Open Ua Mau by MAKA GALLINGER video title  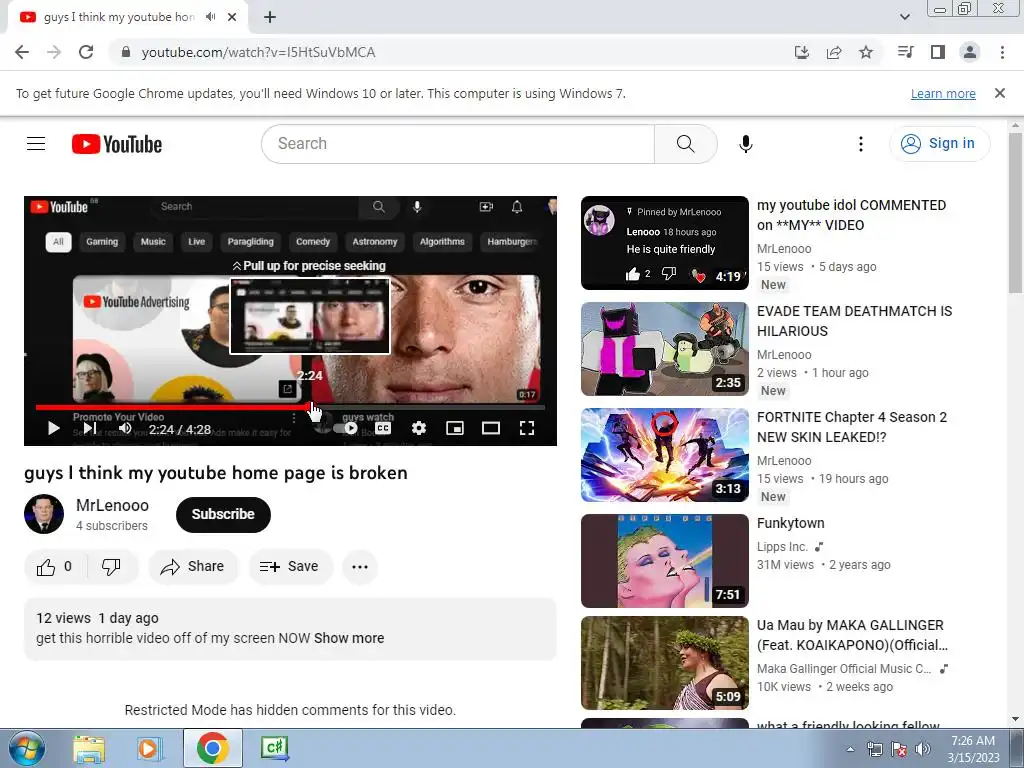click(x=852, y=635)
